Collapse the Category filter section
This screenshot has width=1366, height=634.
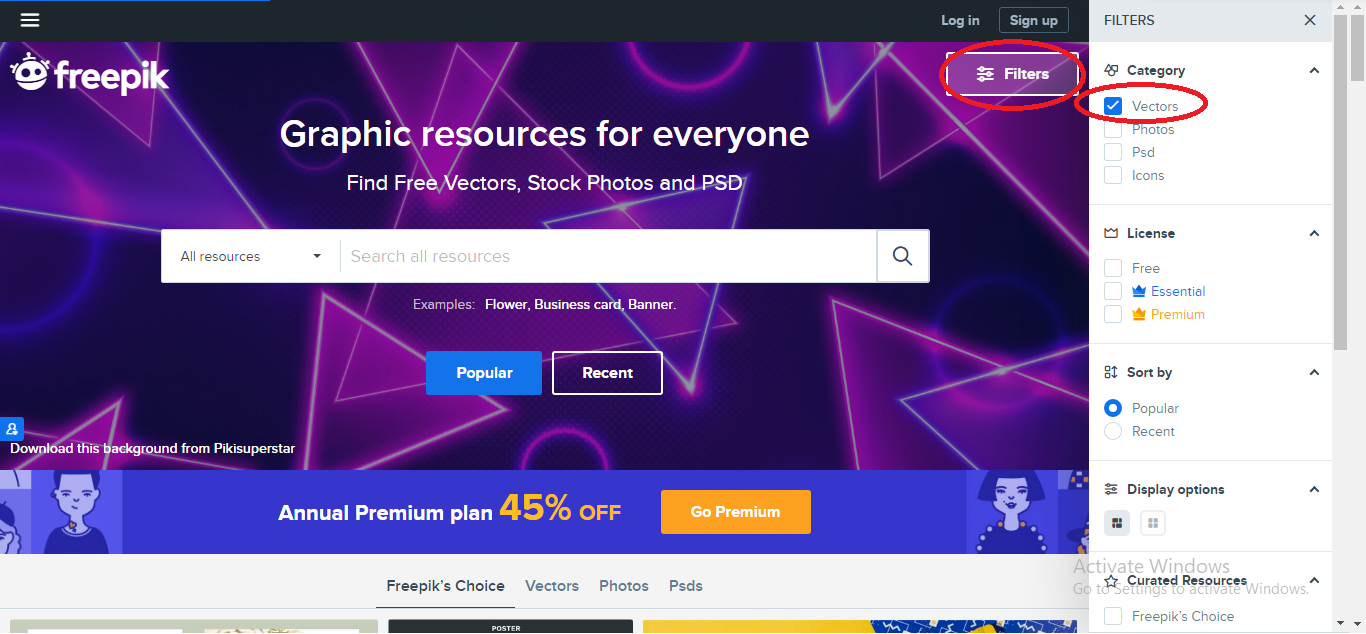(1314, 70)
